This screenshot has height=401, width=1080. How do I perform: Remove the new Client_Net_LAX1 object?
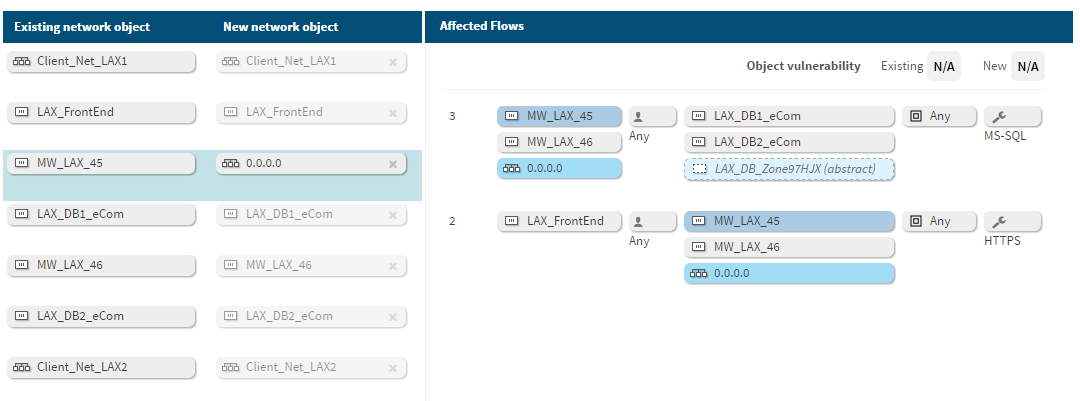pos(392,62)
